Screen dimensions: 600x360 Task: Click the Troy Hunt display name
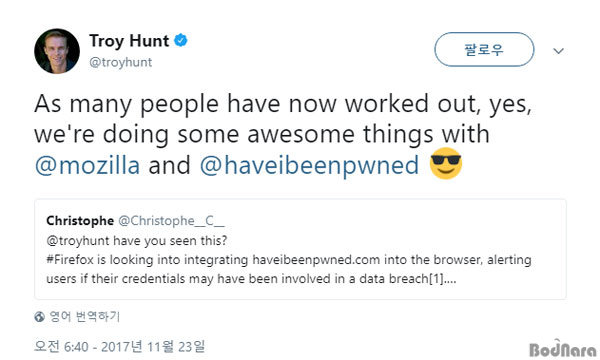click(x=129, y=41)
